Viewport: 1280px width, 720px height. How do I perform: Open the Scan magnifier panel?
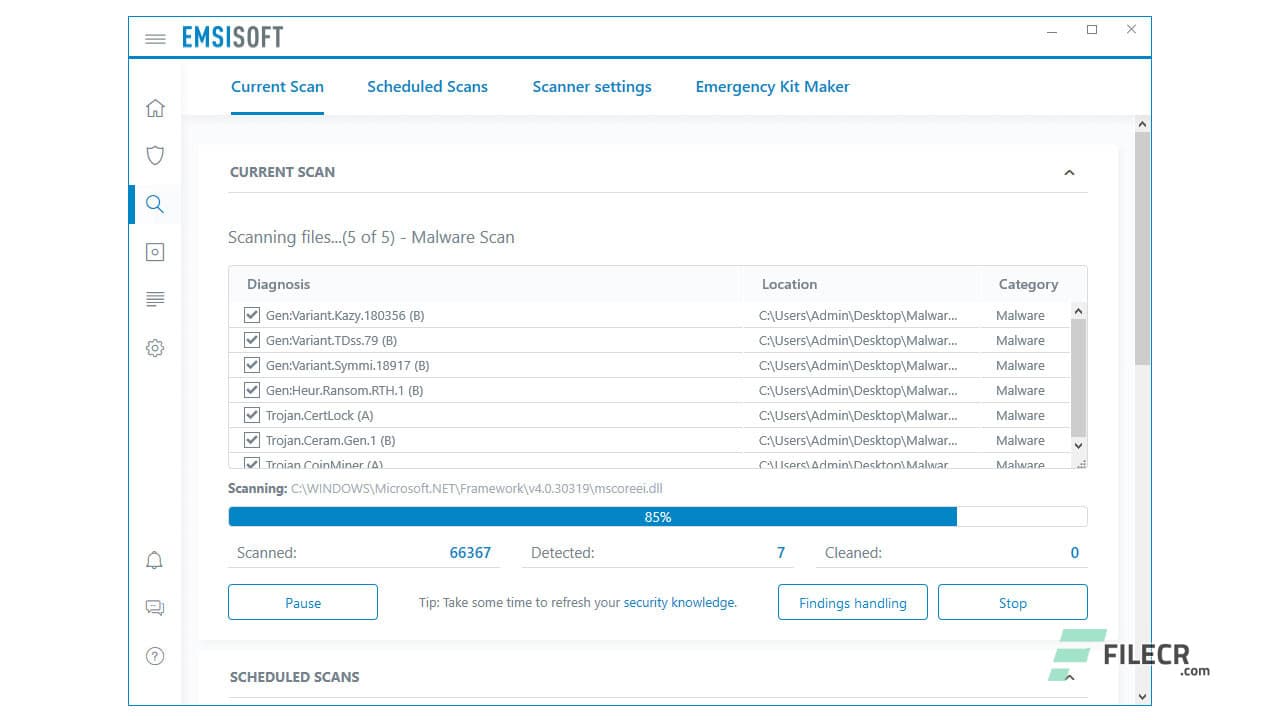155,203
